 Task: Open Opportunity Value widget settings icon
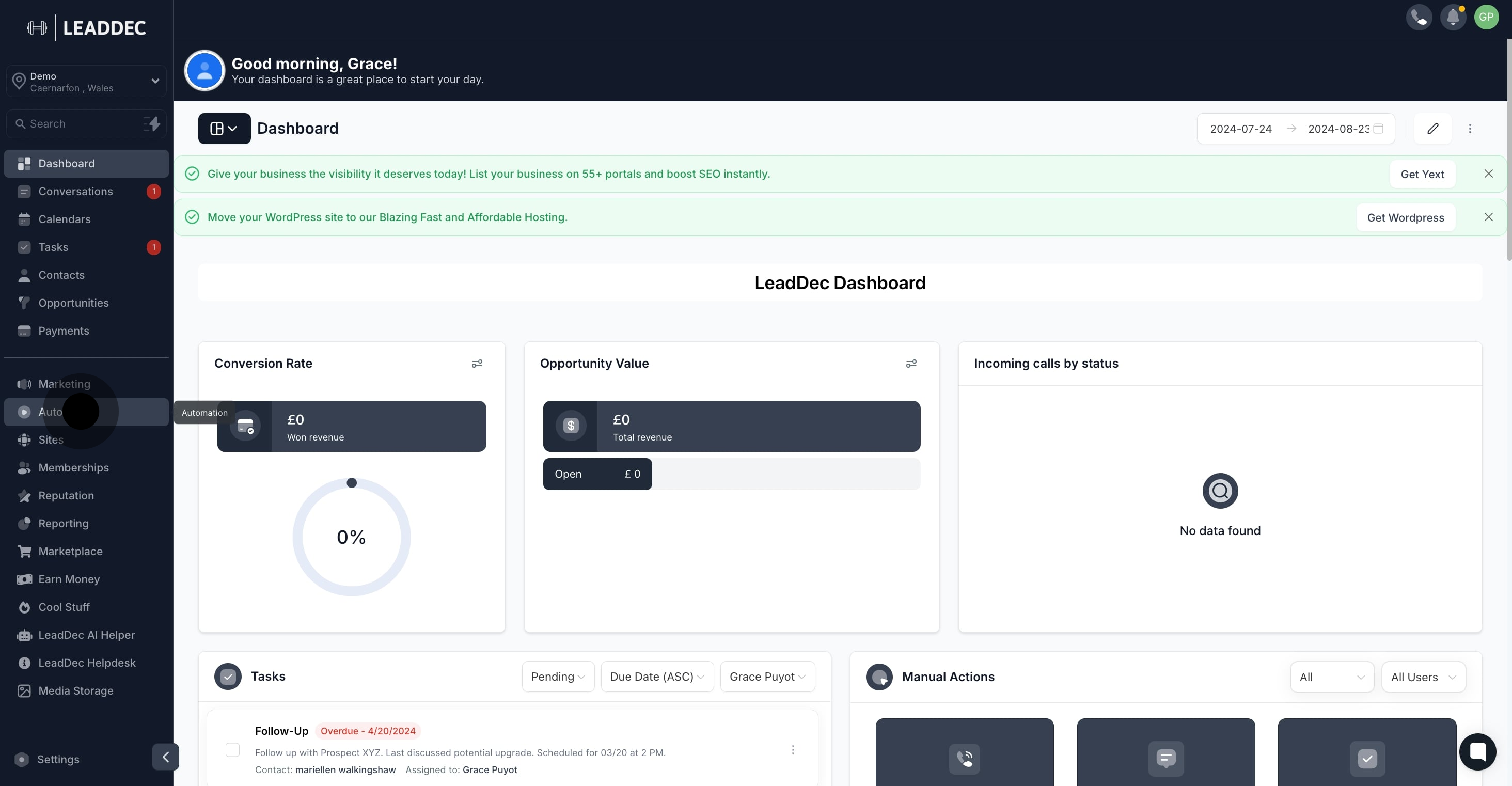pos(911,364)
